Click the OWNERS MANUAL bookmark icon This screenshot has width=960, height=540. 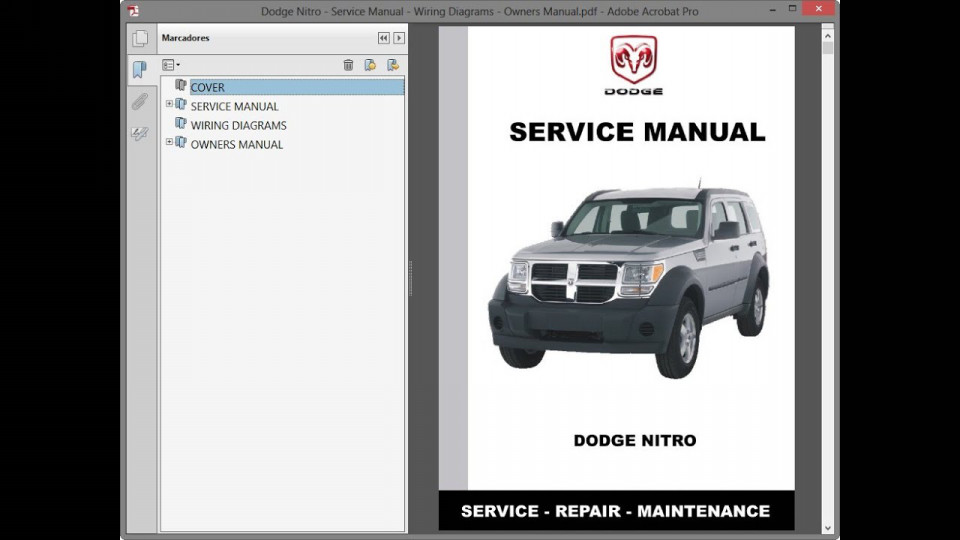click(x=181, y=142)
